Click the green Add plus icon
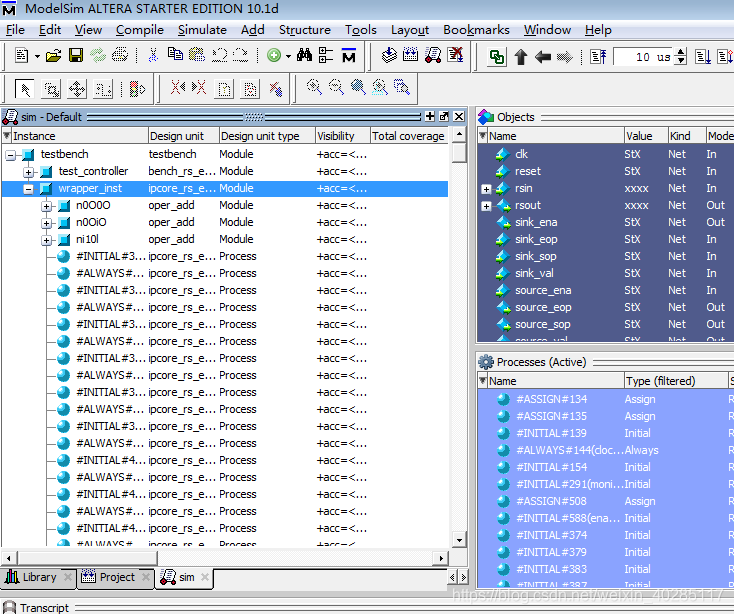The width and height of the screenshot is (734, 614). click(x=274, y=56)
